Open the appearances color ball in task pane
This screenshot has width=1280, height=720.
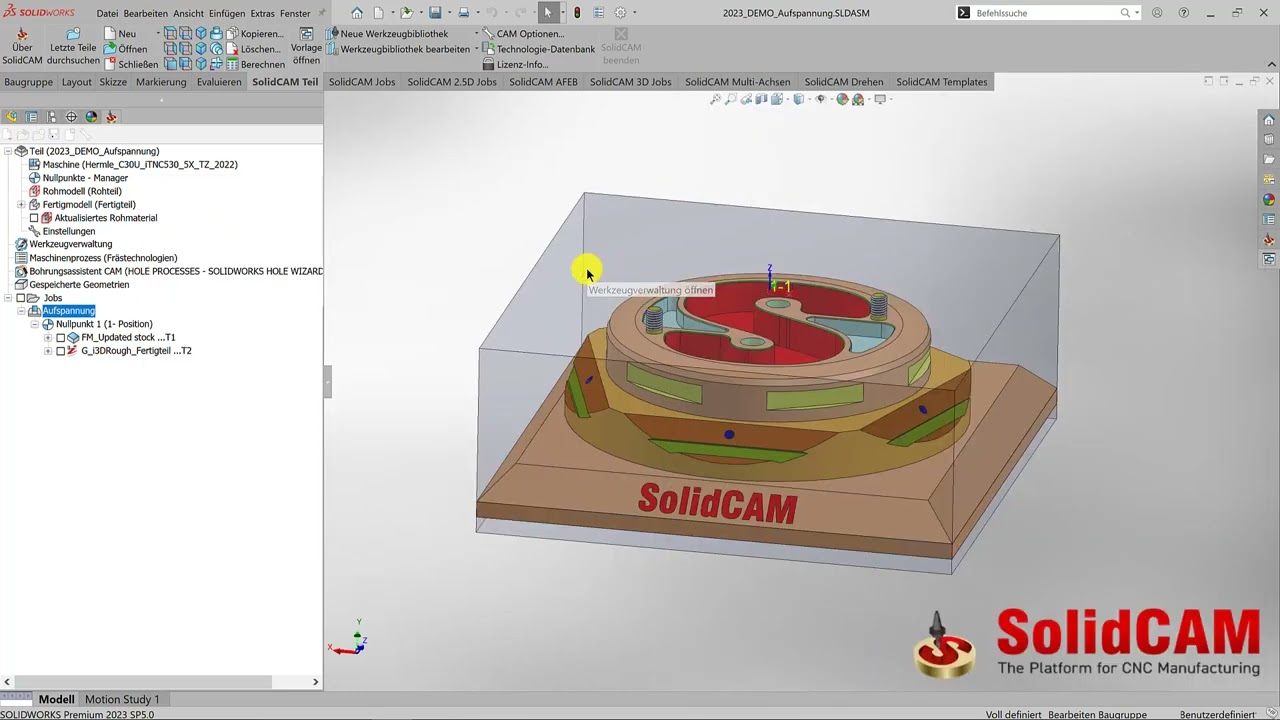tap(1269, 200)
